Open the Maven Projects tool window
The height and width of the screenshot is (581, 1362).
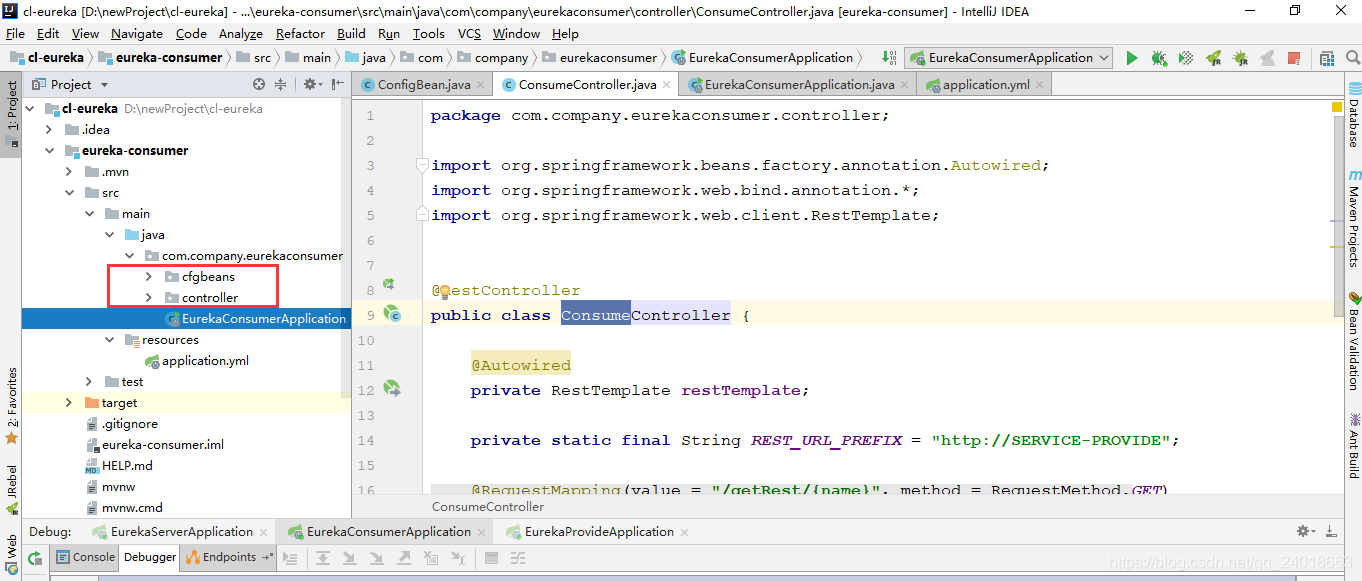(x=1353, y=220)
